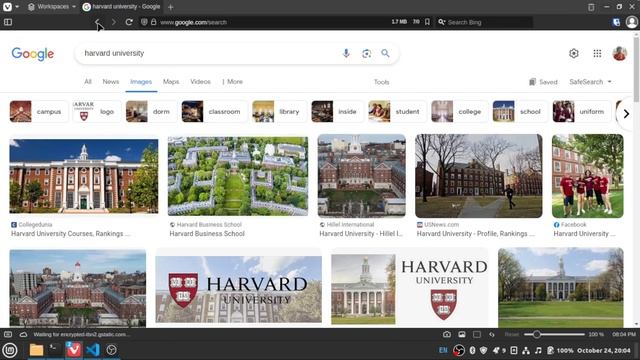640x360 pixels.
Task: Submit search with magnifier icon
Action: (385, 53)
